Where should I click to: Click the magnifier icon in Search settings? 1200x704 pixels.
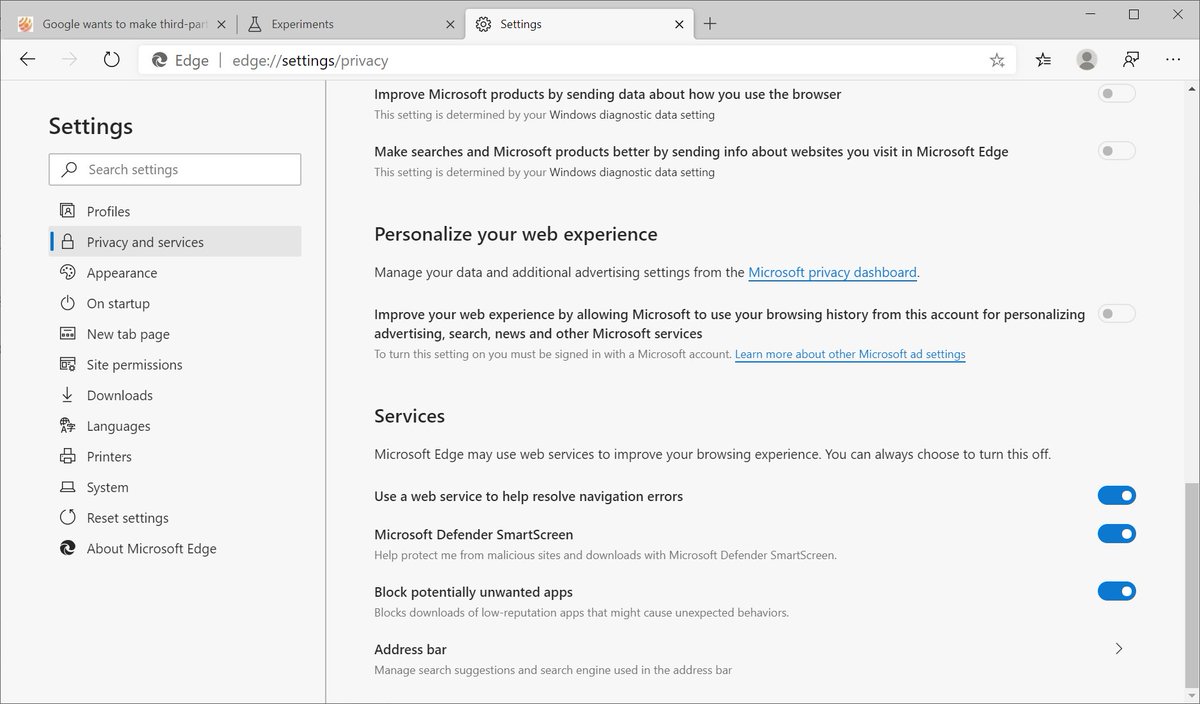70,169
